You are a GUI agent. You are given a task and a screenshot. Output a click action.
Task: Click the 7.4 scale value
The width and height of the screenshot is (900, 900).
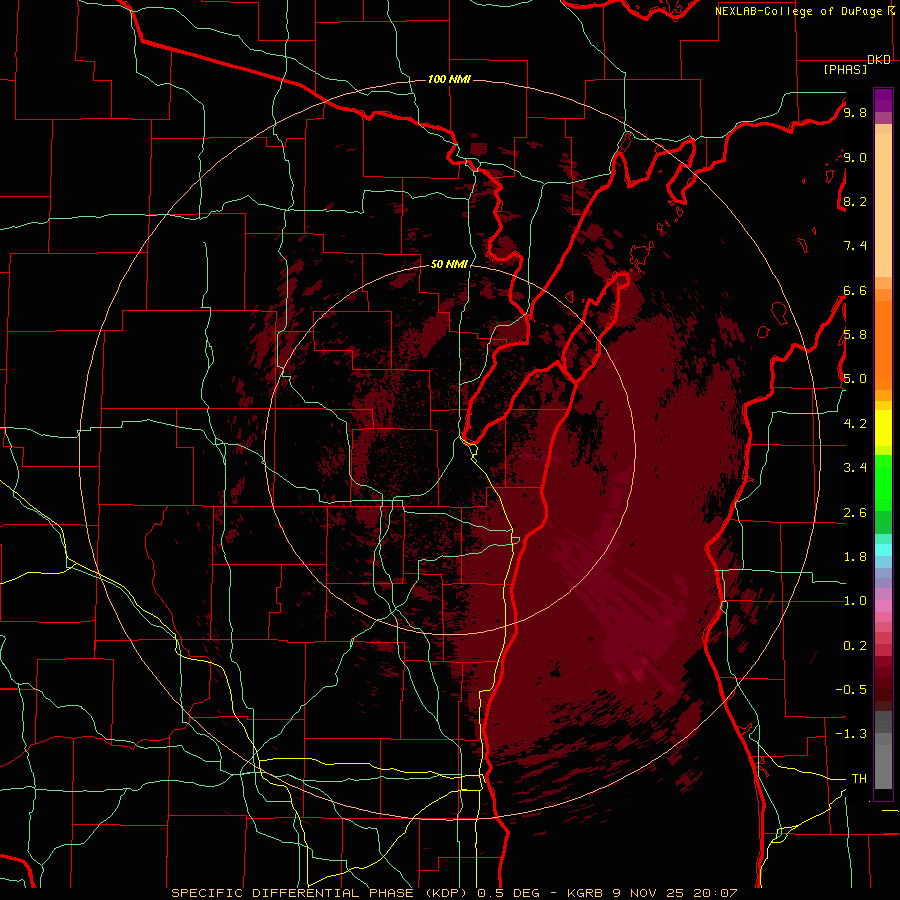point(855,246)
